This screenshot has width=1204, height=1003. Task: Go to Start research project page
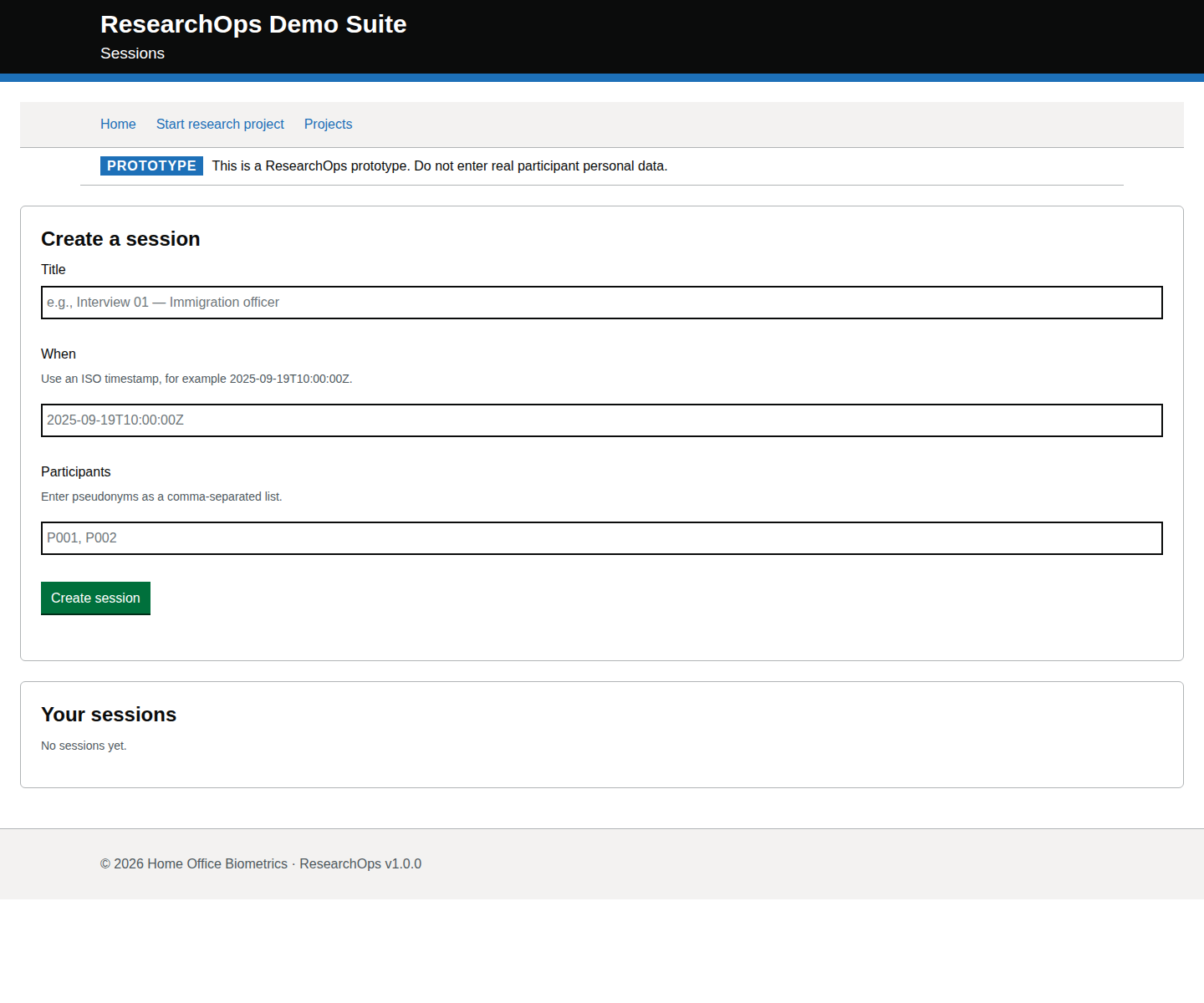[x=220, y=124]
